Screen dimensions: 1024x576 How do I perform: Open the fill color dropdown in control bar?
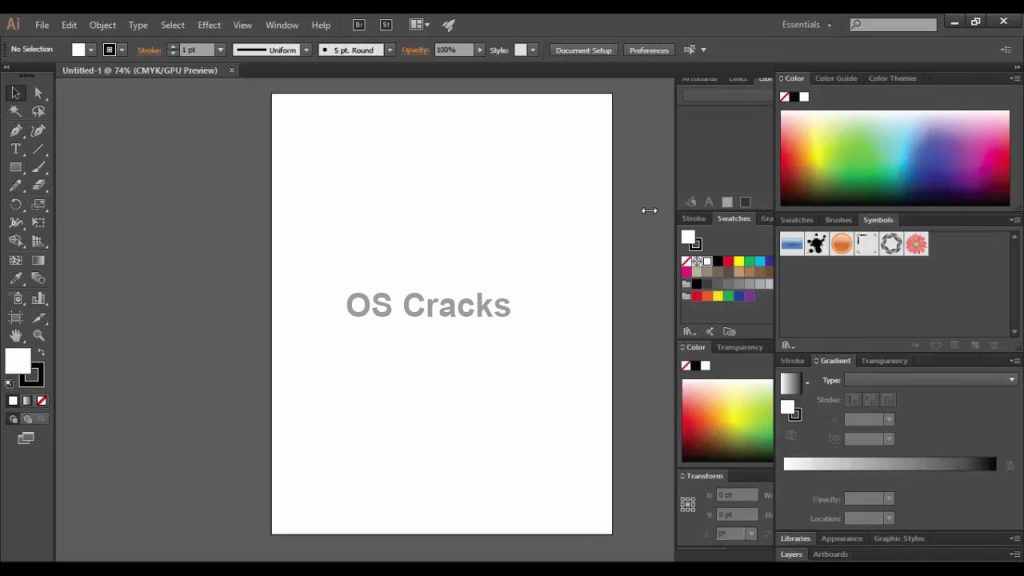click(91, 50)
